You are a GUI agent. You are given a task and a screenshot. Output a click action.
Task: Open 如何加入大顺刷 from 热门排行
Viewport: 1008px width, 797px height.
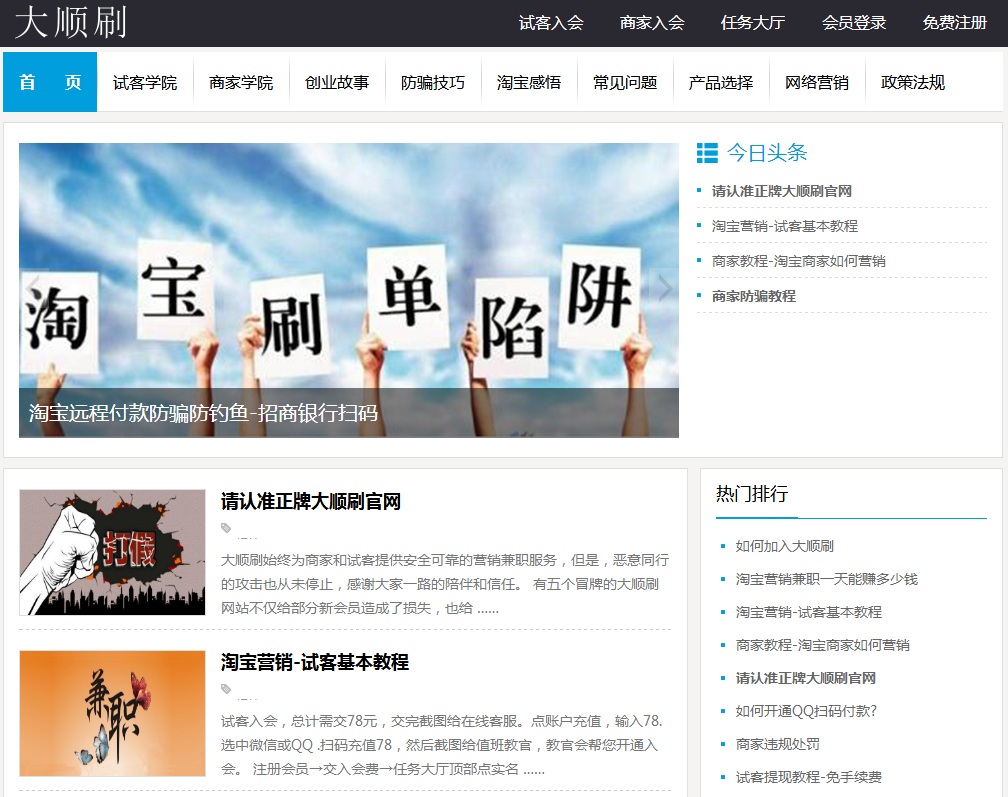point(785,545)
